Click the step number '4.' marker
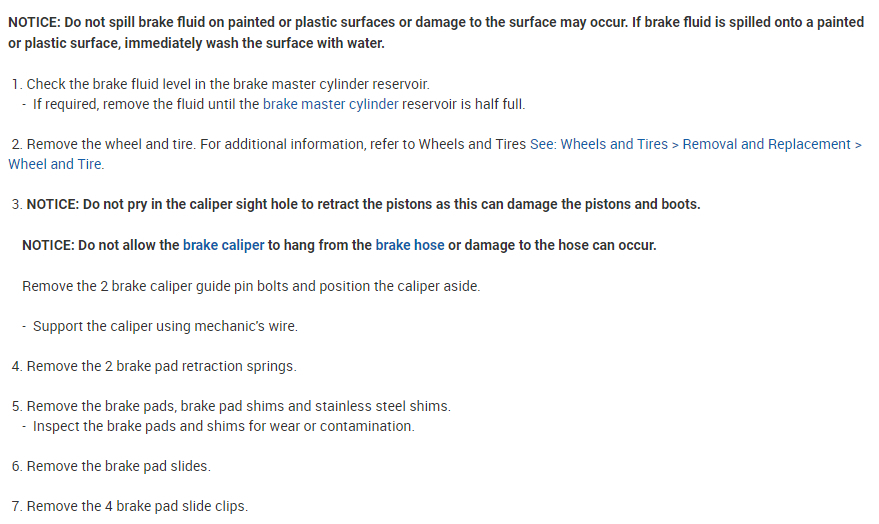Image resolution: width=879 pixels, height=524 pixels. 16,366
